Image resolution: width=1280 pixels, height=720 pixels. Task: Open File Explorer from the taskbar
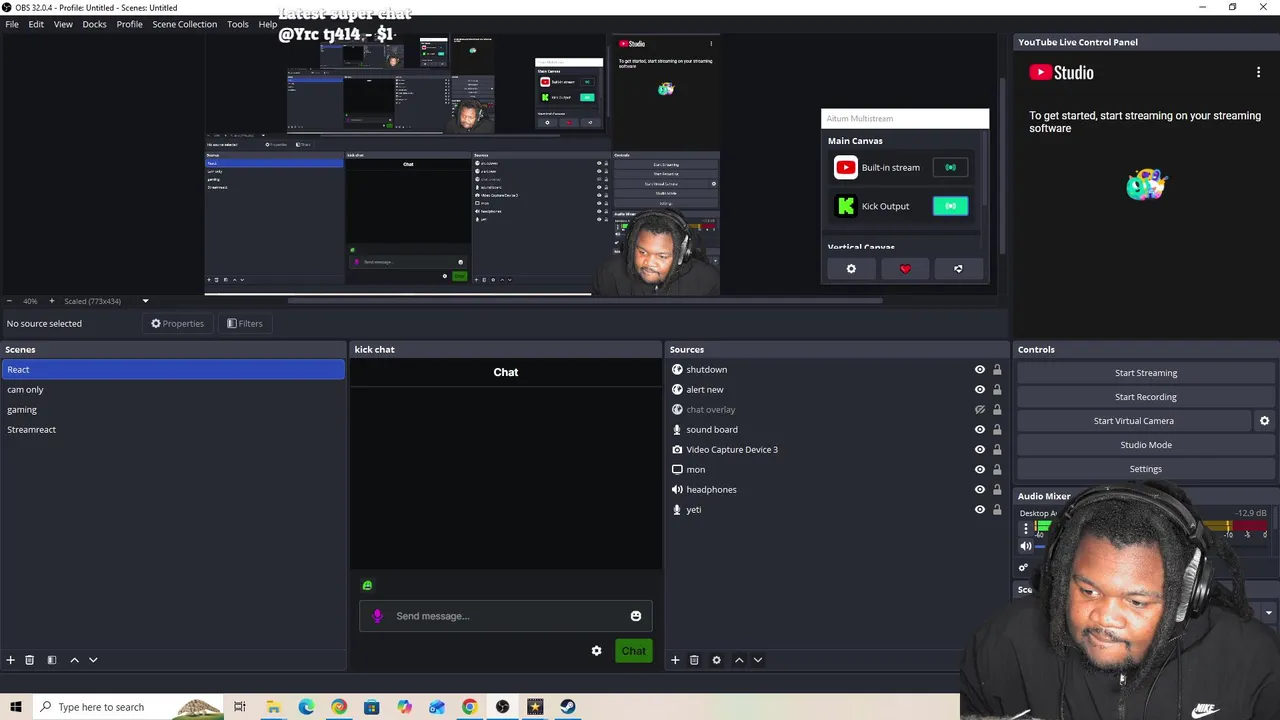pyautogui.click(x=273, y=707)
